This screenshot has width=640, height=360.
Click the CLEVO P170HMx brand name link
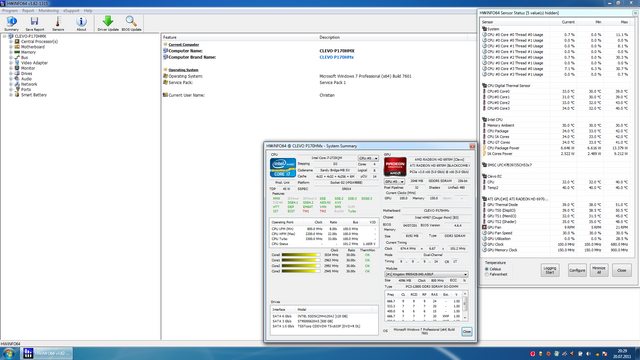point(336,57)
